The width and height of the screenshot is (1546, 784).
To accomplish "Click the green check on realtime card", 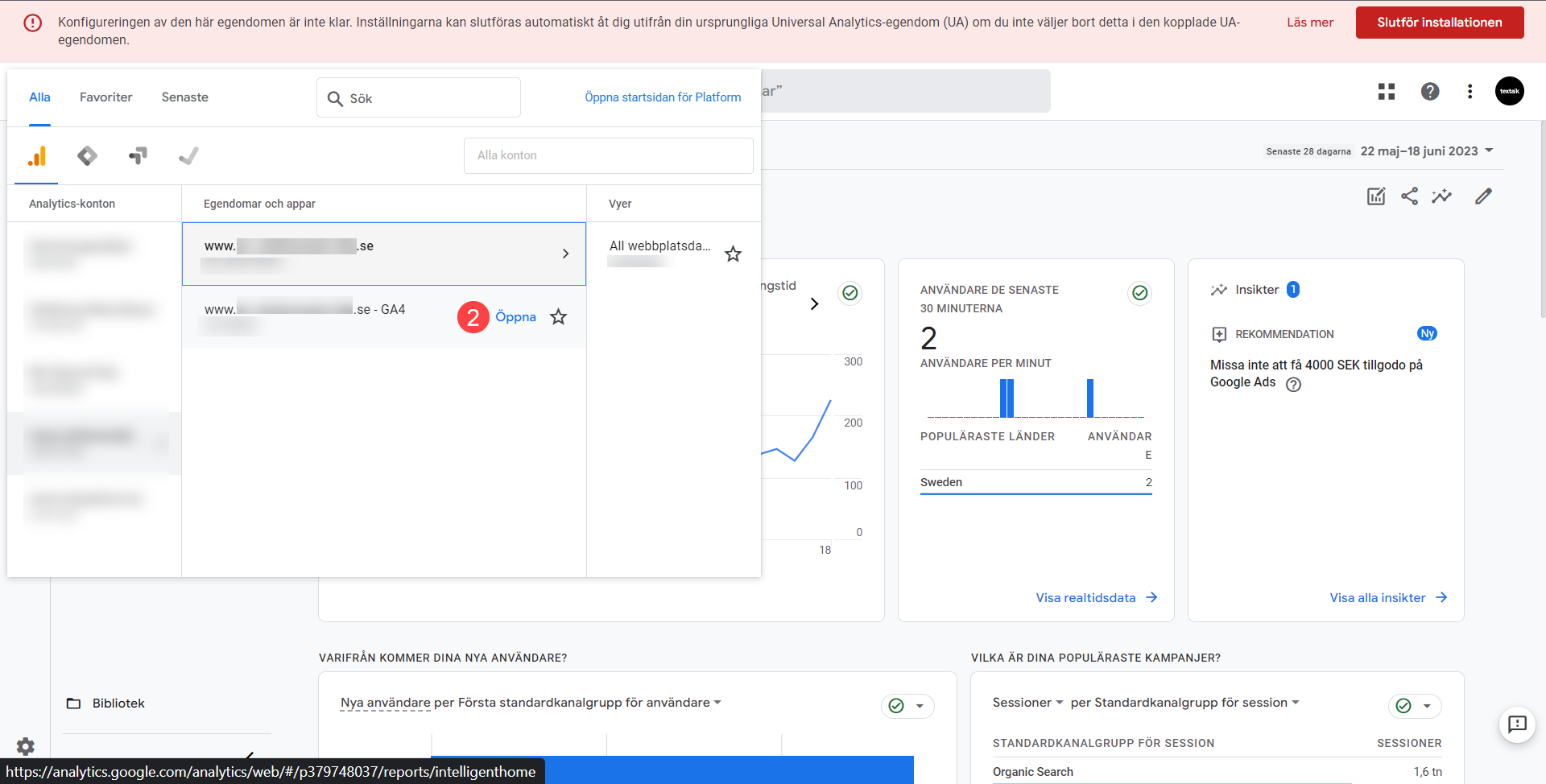I will point(1139,293).
